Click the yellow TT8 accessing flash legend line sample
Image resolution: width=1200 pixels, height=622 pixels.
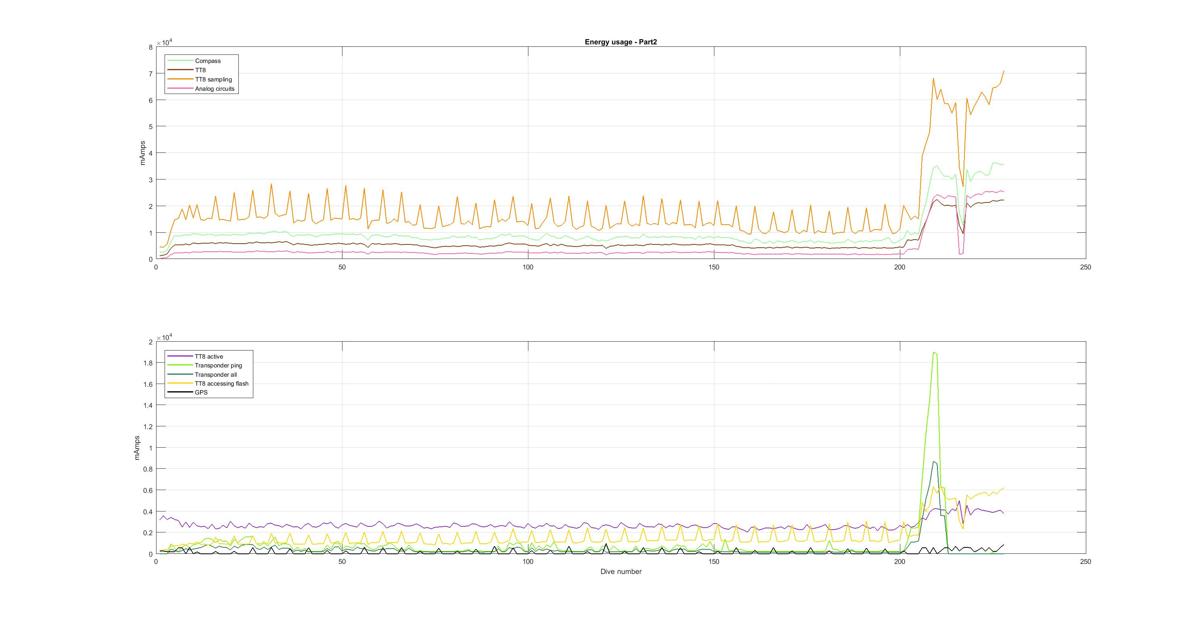(x=180, y=383)
